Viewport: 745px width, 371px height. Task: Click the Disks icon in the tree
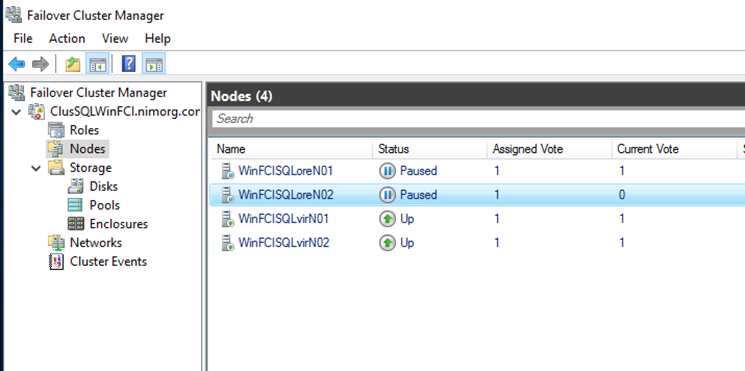76,186
